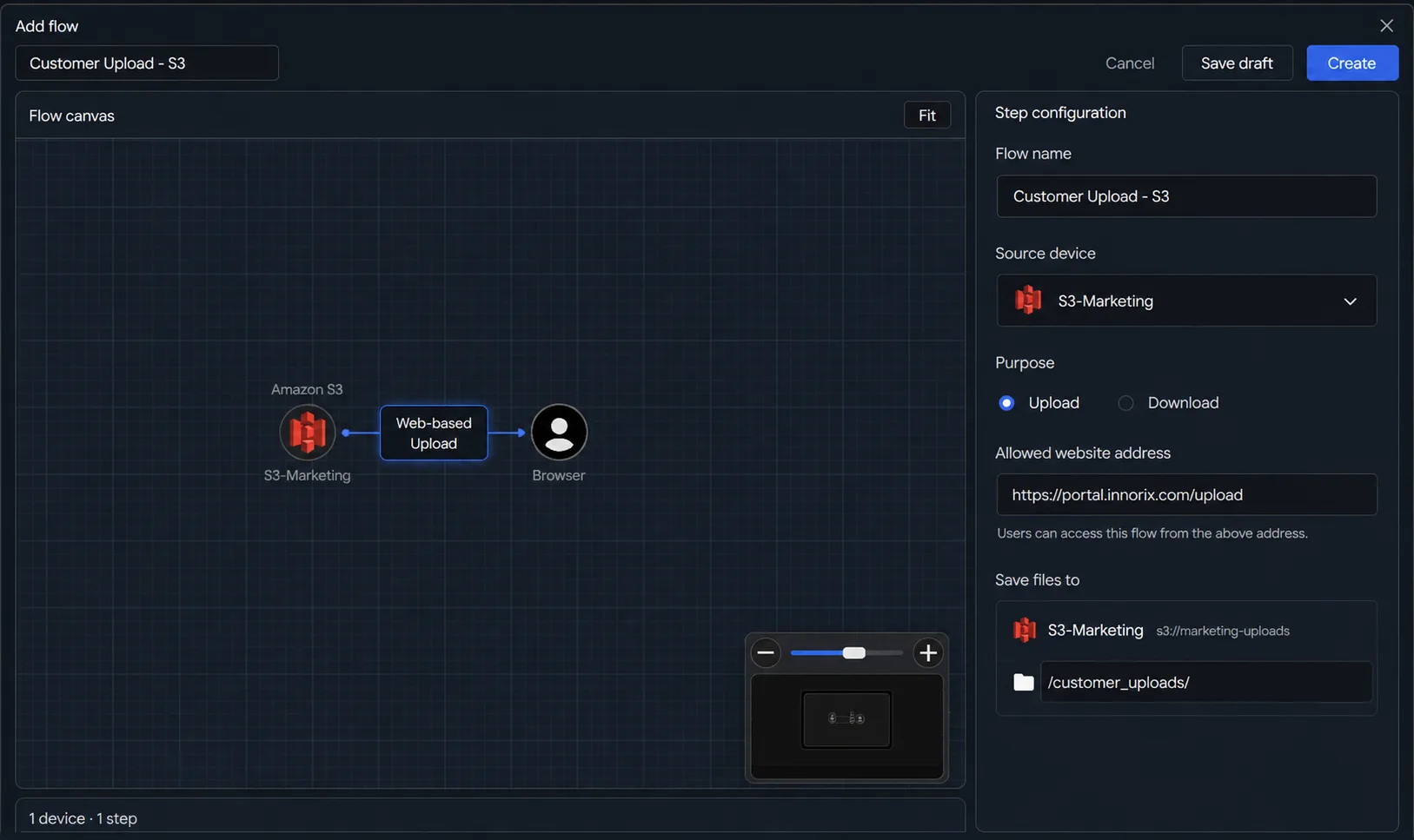This screenshot has width=1414, height=840.
Task: Select the Browser user node icon
Action: pos(559,432)
